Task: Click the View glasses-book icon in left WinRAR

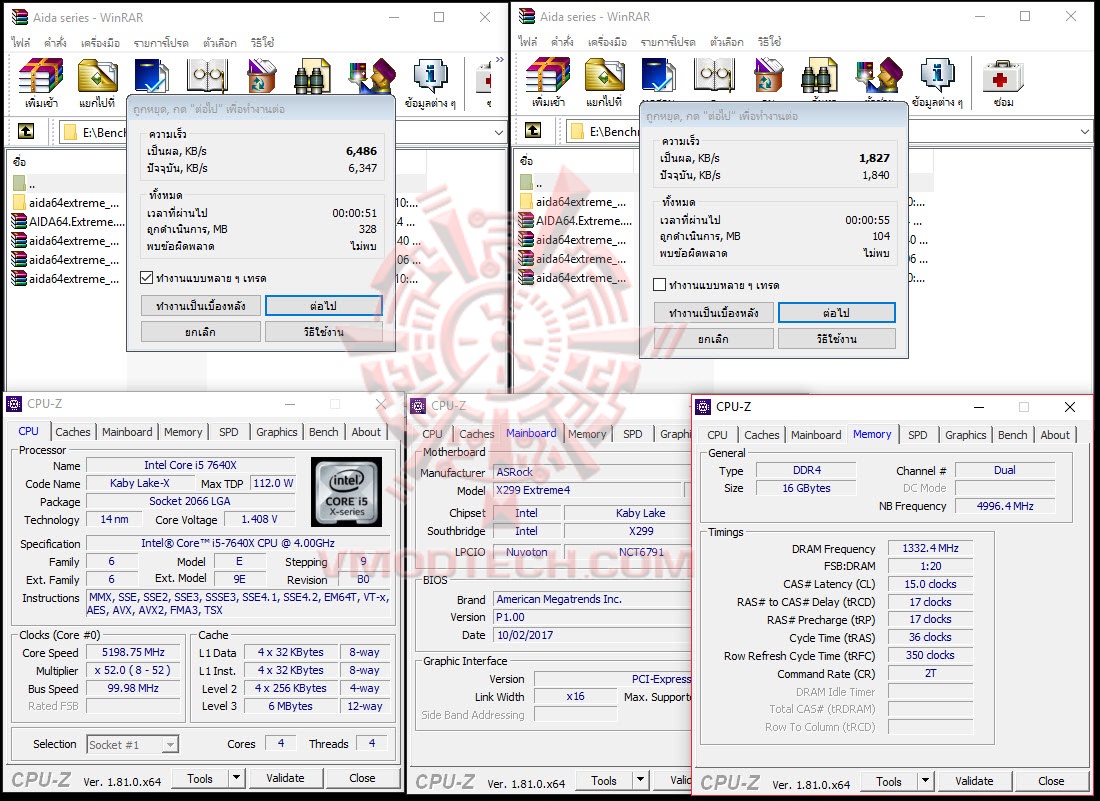Action: click(x=206, y=76)
